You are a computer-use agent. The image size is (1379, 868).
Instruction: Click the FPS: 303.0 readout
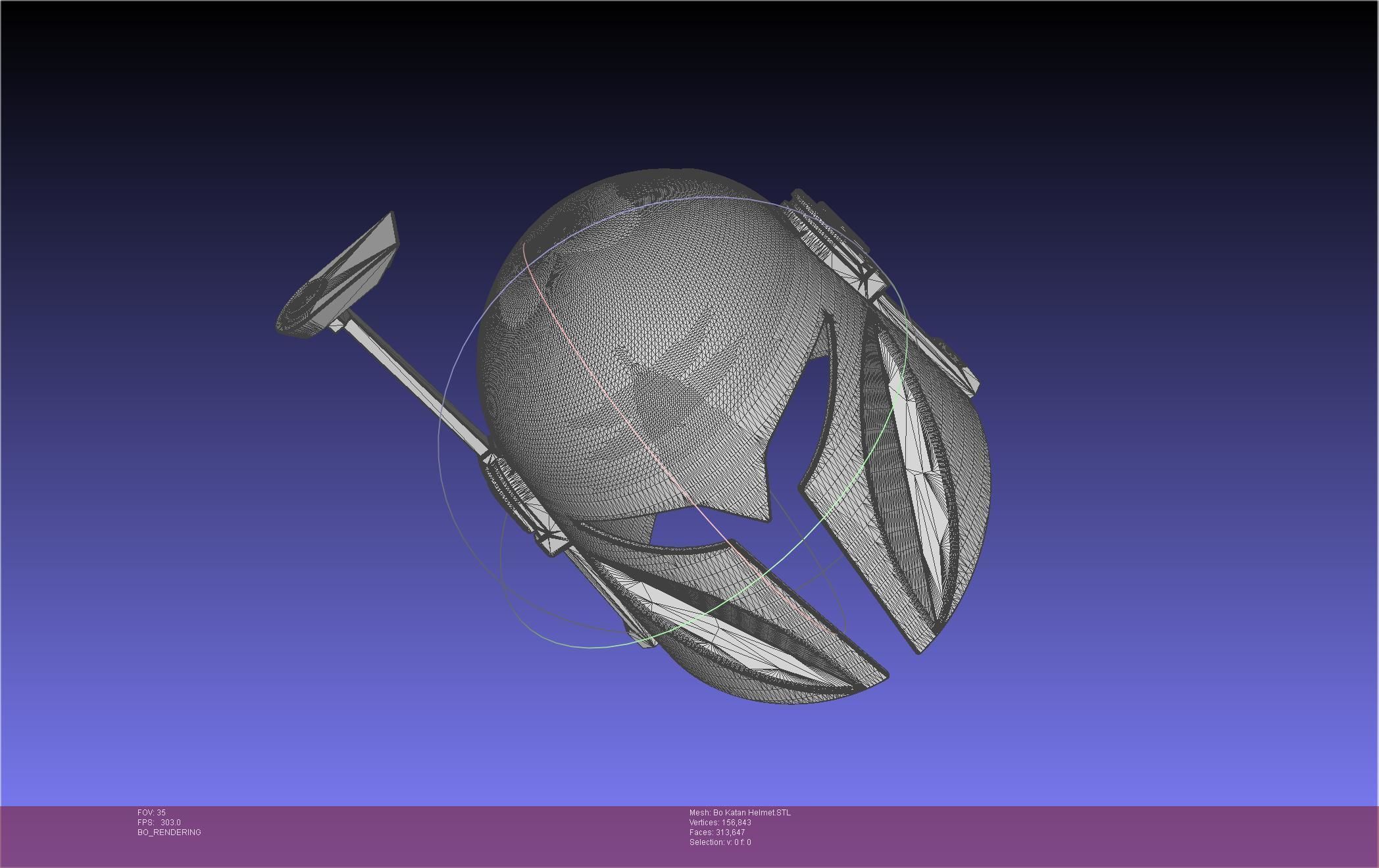(159, 823)
